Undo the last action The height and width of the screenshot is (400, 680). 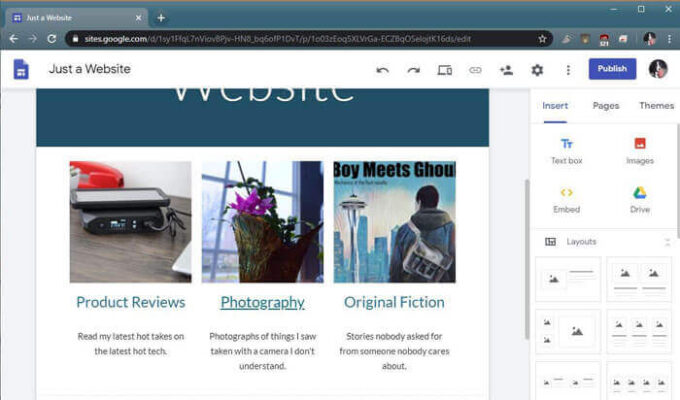(x=382, y=70)
